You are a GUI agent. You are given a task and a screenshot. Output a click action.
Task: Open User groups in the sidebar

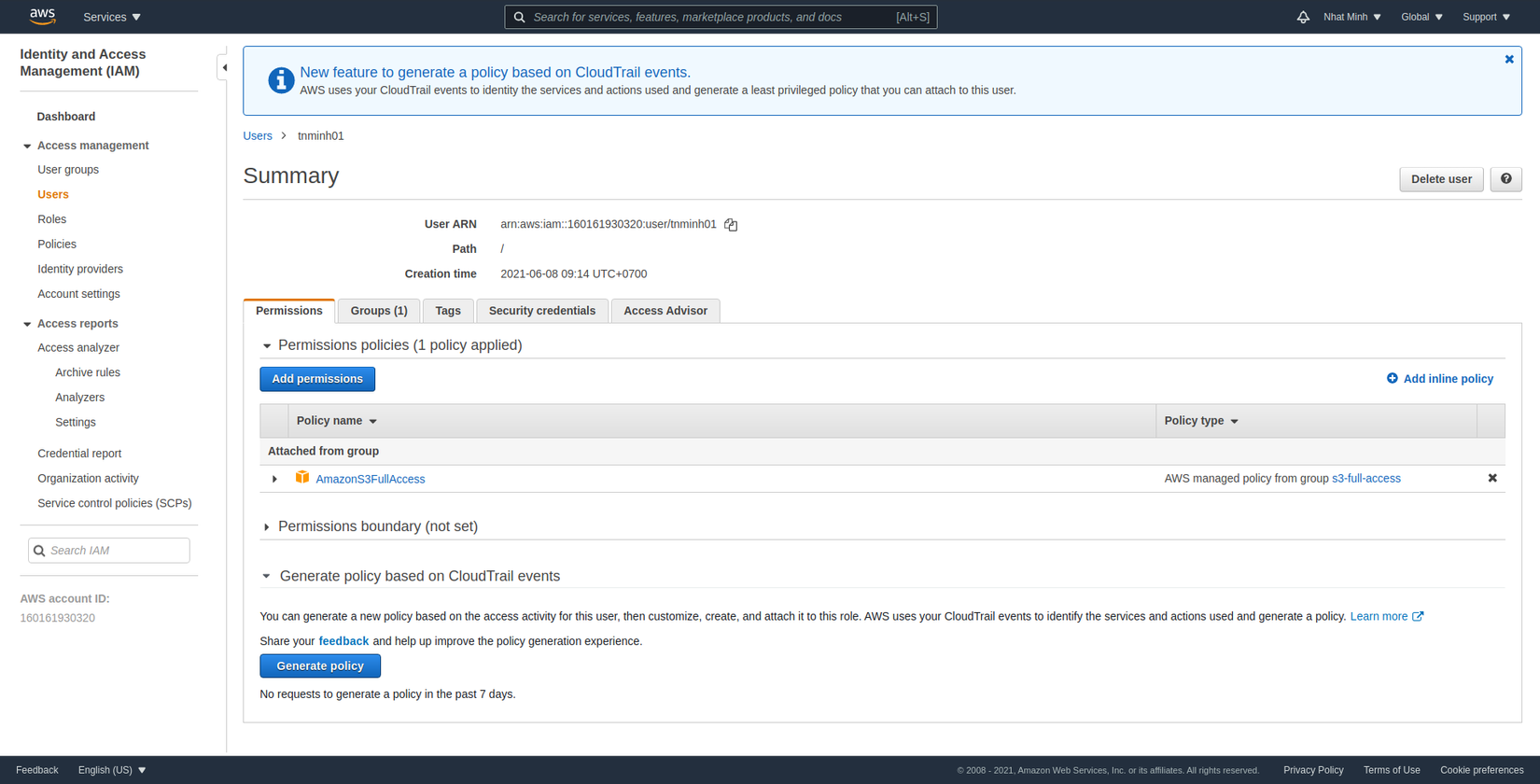coord(68,170)
